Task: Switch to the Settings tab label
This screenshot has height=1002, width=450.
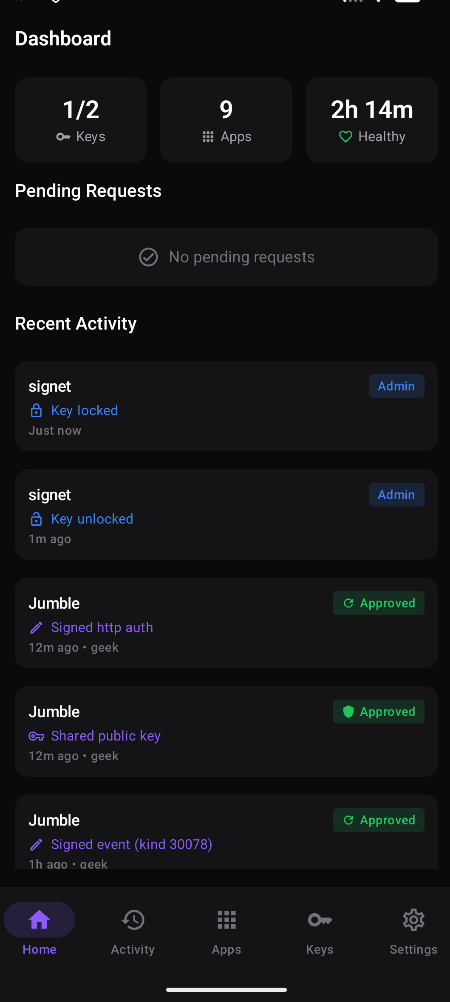Action: [x=414, y=950]
